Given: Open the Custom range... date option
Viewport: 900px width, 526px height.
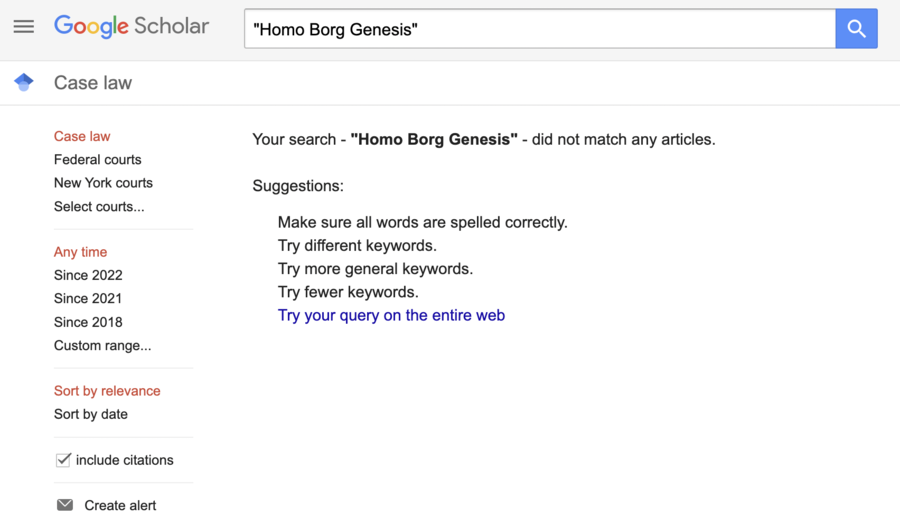Looking at the screenshot, I should click(x=103, y=346).
